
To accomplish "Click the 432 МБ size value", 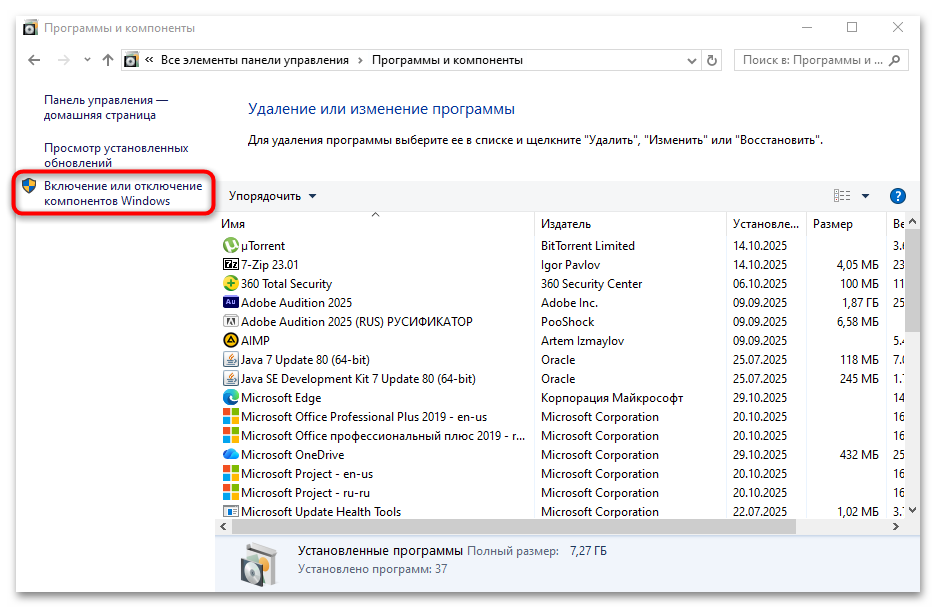I will click(x=859, y=455).
